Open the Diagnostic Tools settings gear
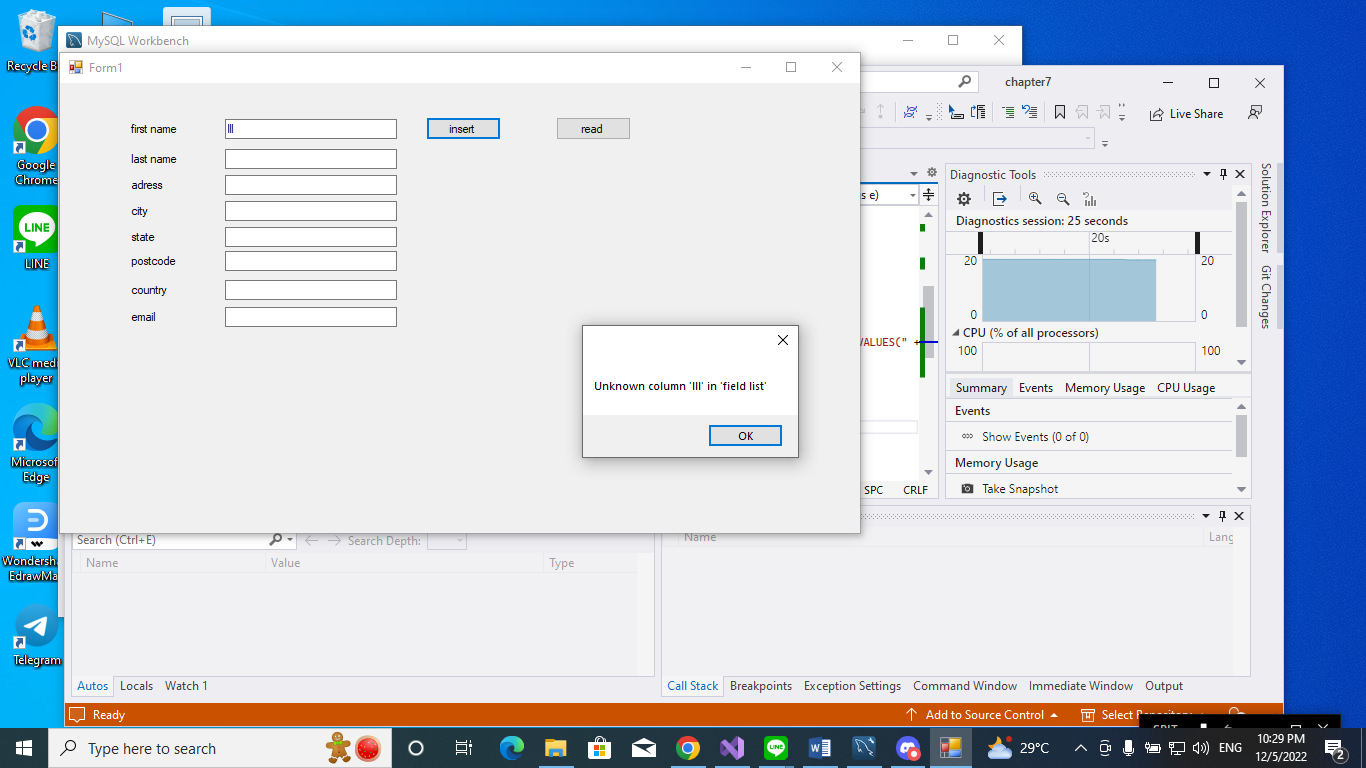1366x768 pixels. (963, 198)
